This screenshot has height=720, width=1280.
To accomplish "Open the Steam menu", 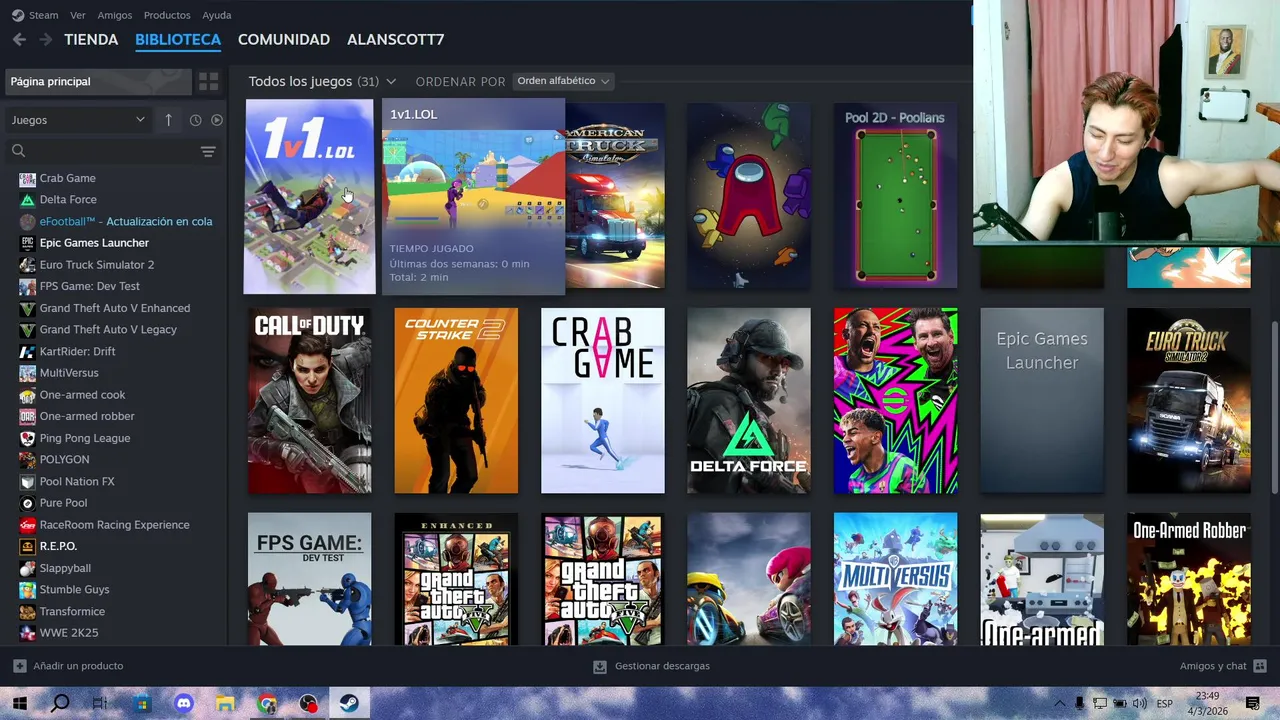I will click(x=43, y=15).
